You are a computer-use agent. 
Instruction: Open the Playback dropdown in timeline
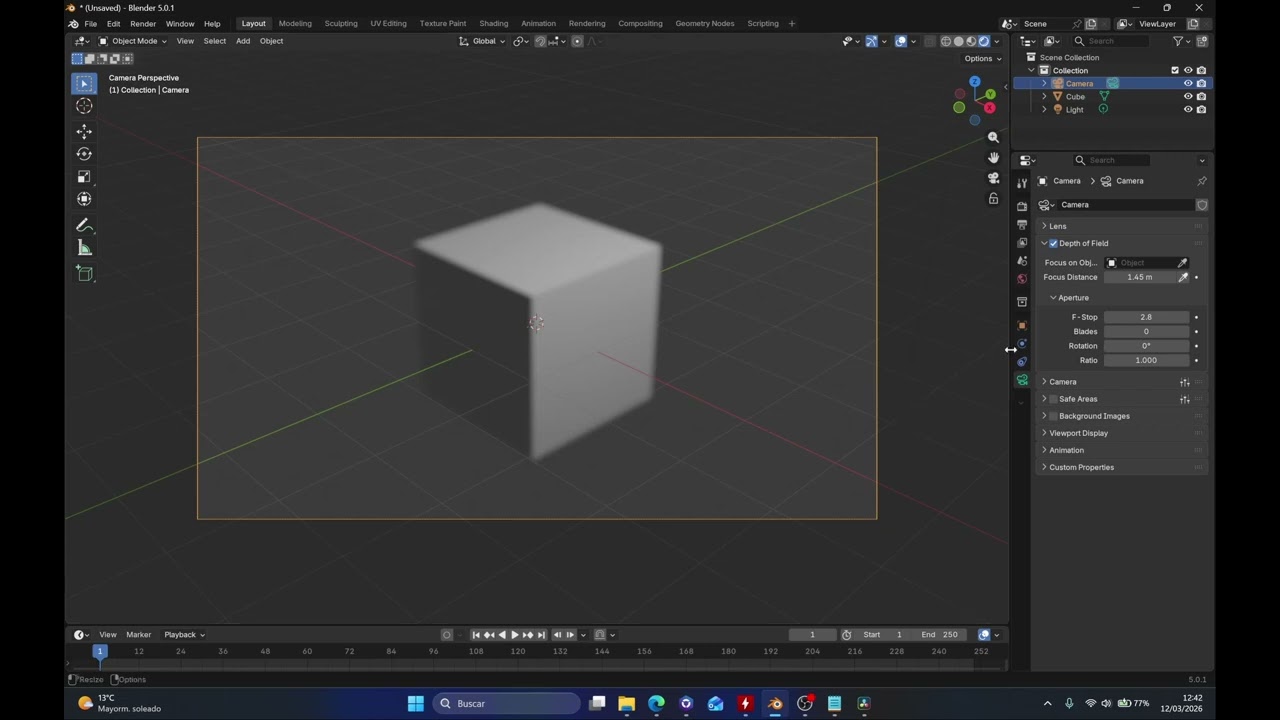(184, 634)
